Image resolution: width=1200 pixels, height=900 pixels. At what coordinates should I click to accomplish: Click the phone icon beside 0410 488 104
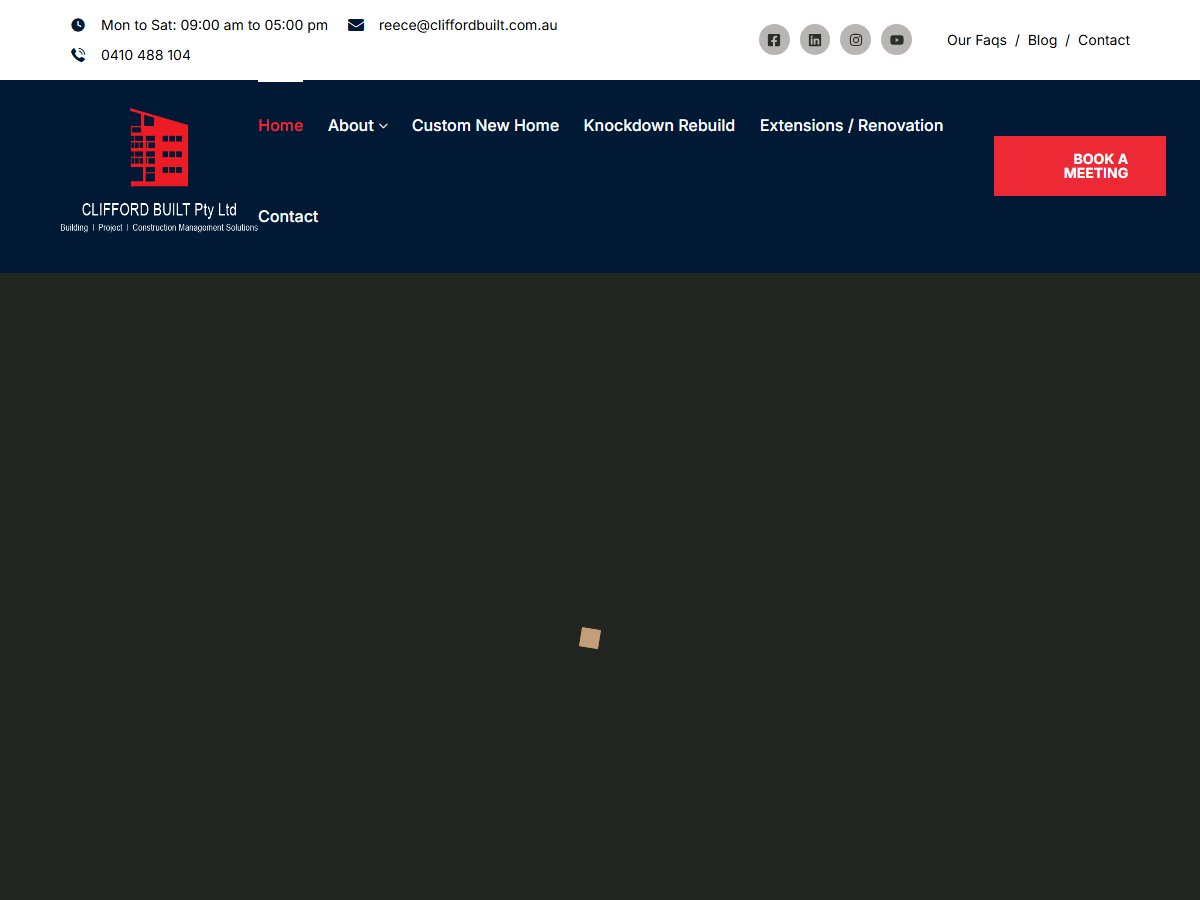pos(78,55)
